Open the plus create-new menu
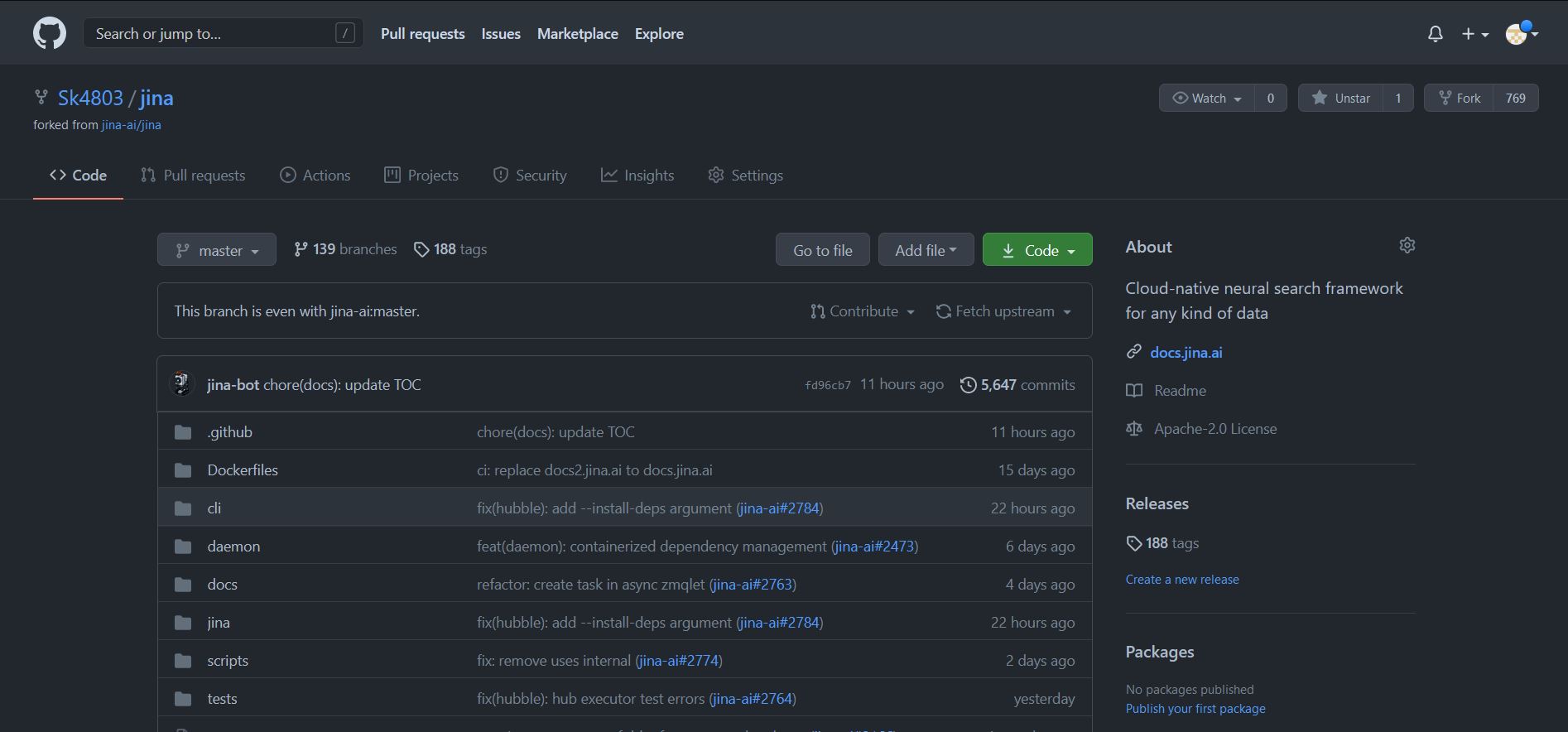 tap(1475, 34)
